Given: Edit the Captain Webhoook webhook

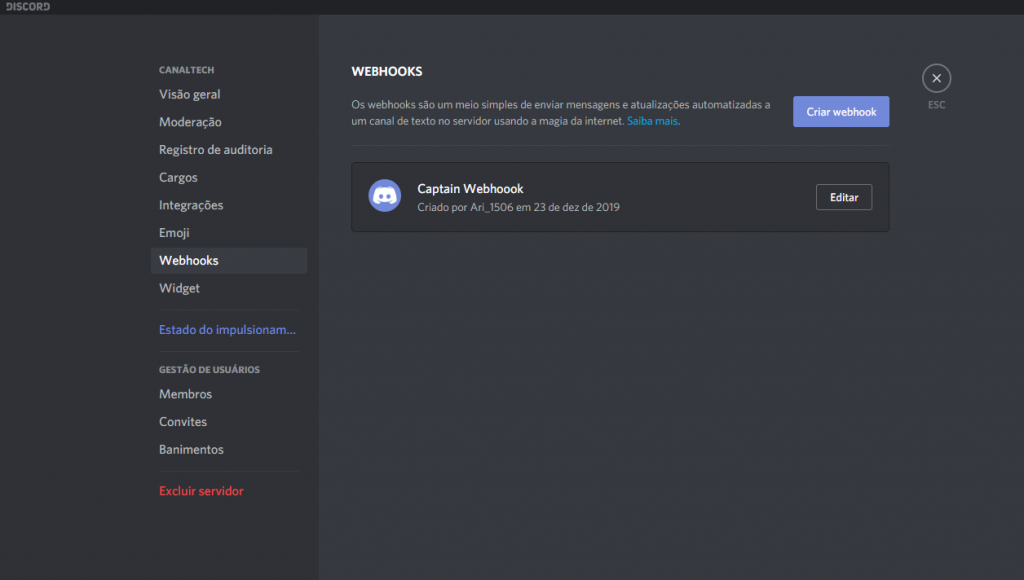Looking at the screenshot, I should pos(844,197).
